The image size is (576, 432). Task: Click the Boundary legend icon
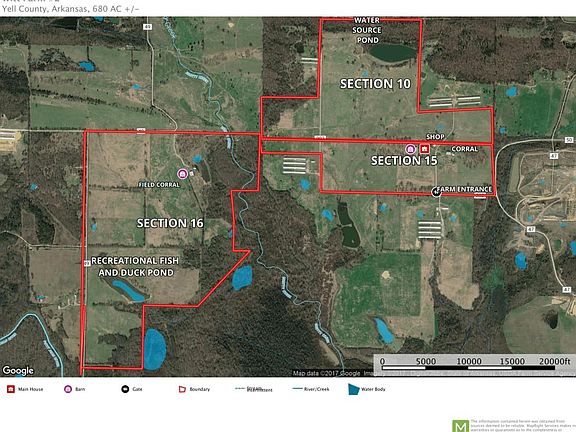click(x=182, y=389)
